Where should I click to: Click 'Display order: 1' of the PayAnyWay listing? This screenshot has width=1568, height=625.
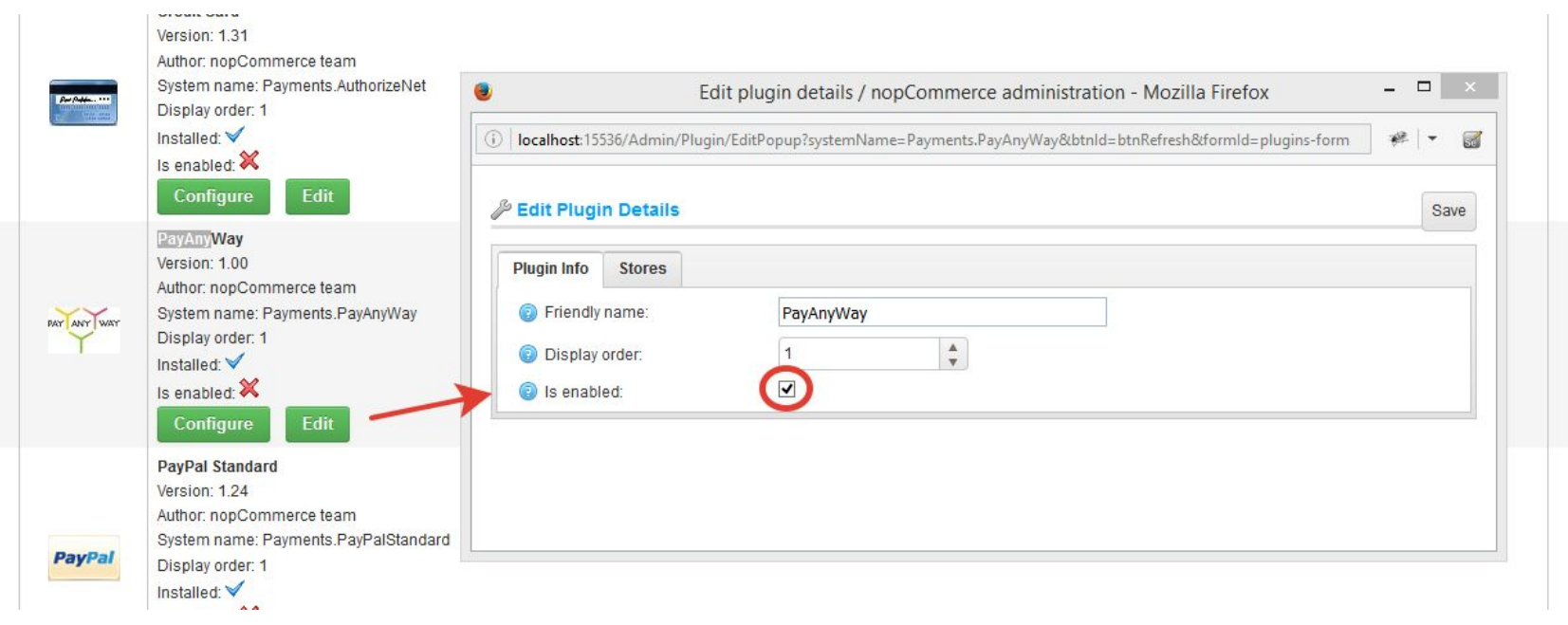[x=212, y=339]
